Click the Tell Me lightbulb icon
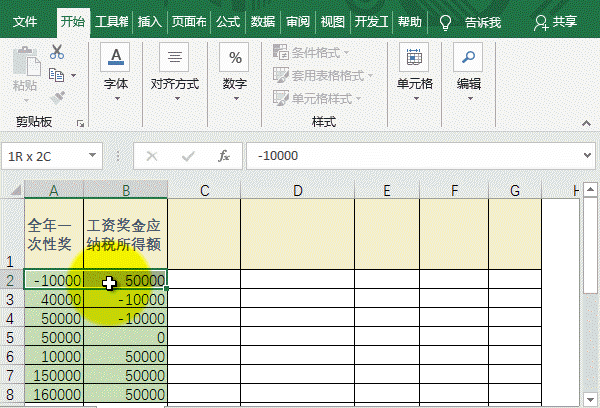This screenshot has height=408, width=600. pyautogui.click(x=445, y=21)
